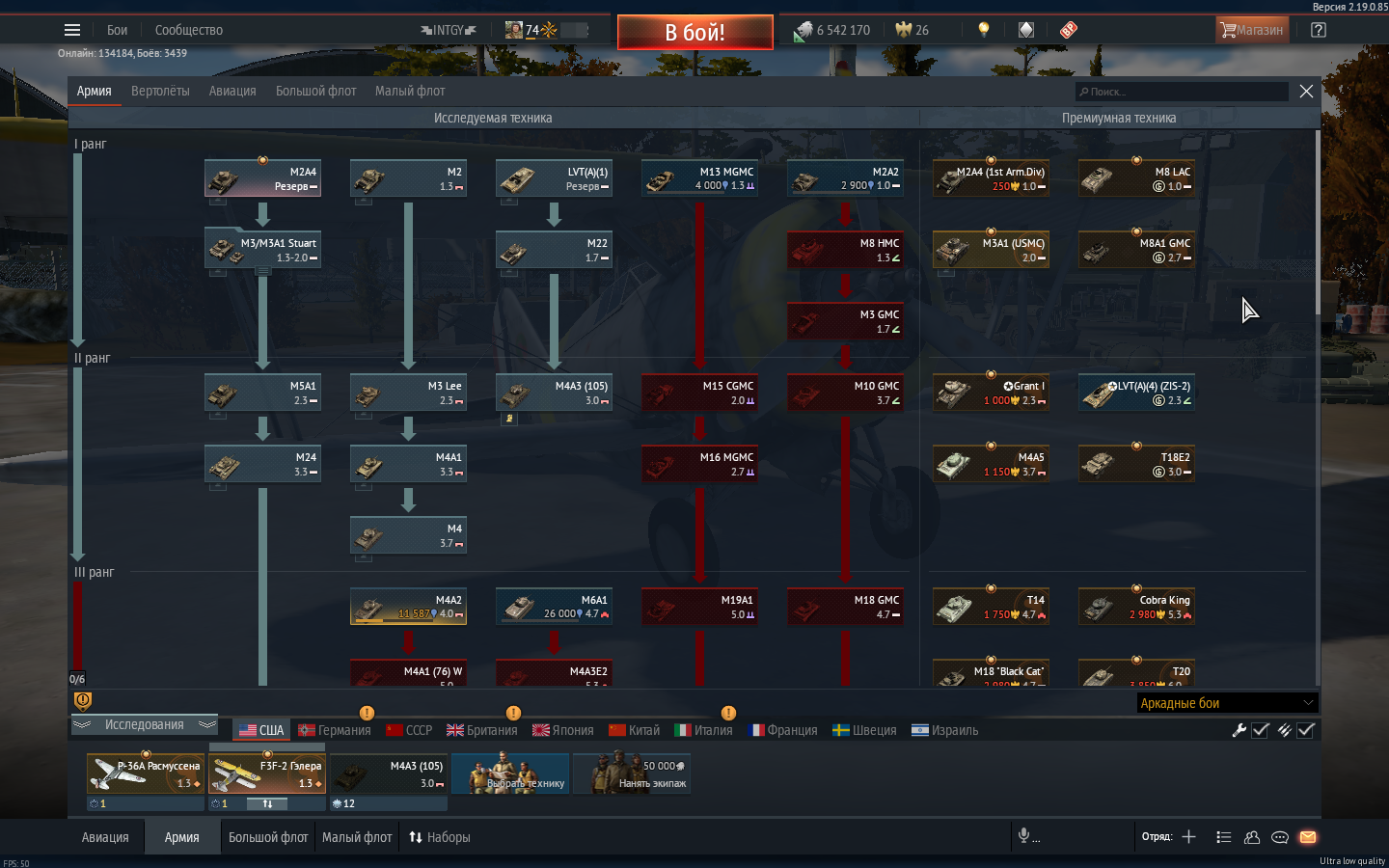The width and height of the screenshot is (1389, 868).
Task: Open the squad list icon
Action: tap(1224, 837)
